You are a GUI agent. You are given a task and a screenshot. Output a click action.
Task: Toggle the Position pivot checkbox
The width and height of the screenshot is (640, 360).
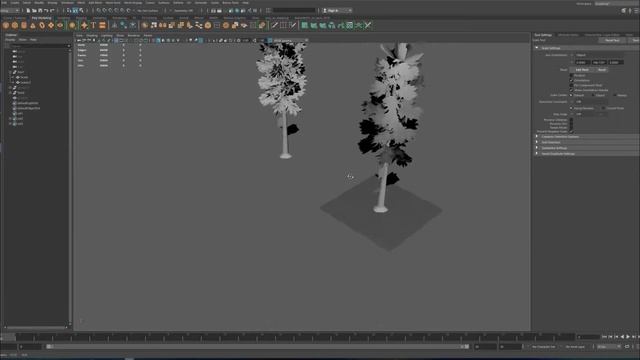tap(571, 76)
